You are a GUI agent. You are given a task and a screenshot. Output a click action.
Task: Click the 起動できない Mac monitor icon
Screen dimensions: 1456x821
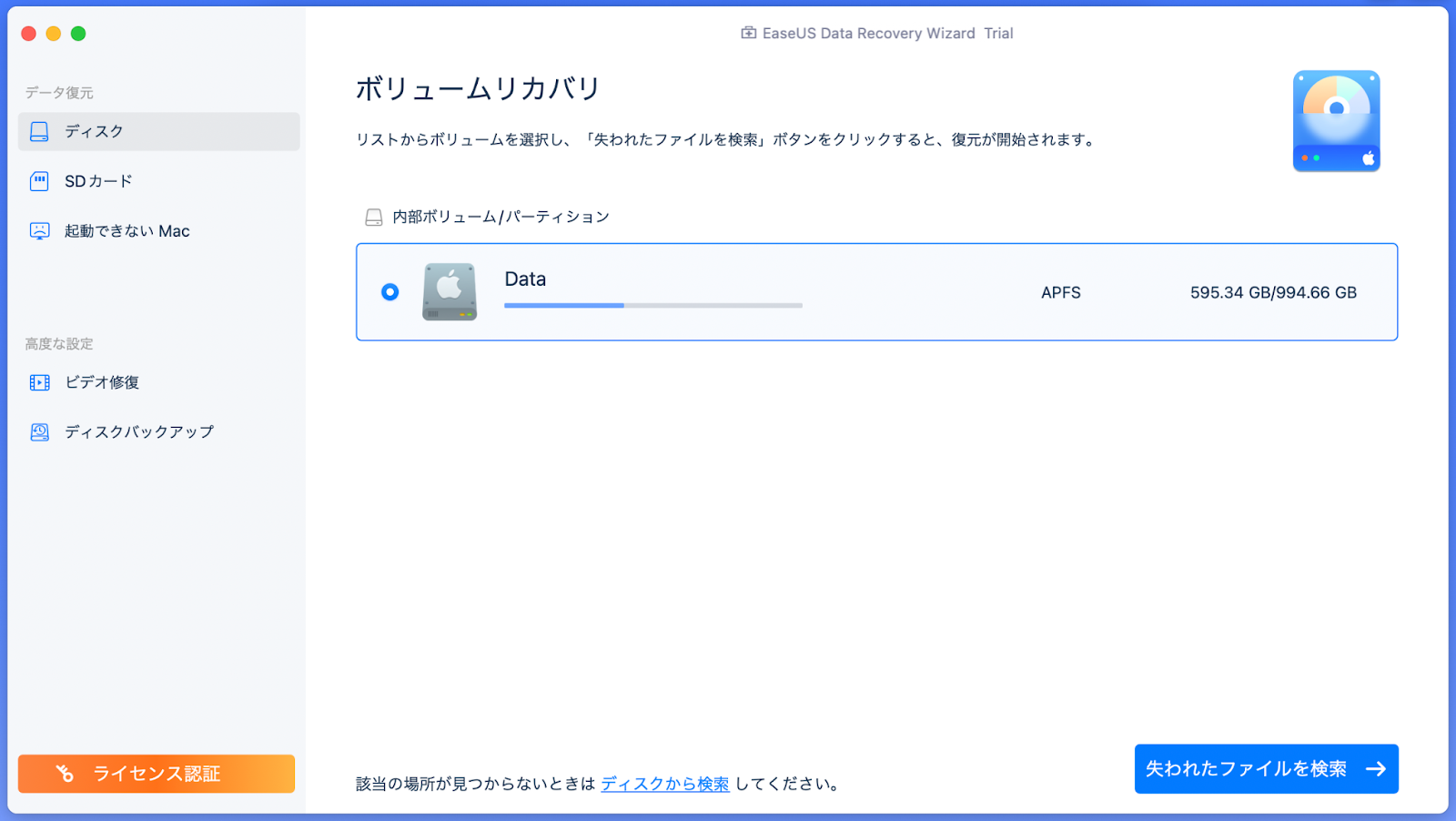tap(39, 231)
